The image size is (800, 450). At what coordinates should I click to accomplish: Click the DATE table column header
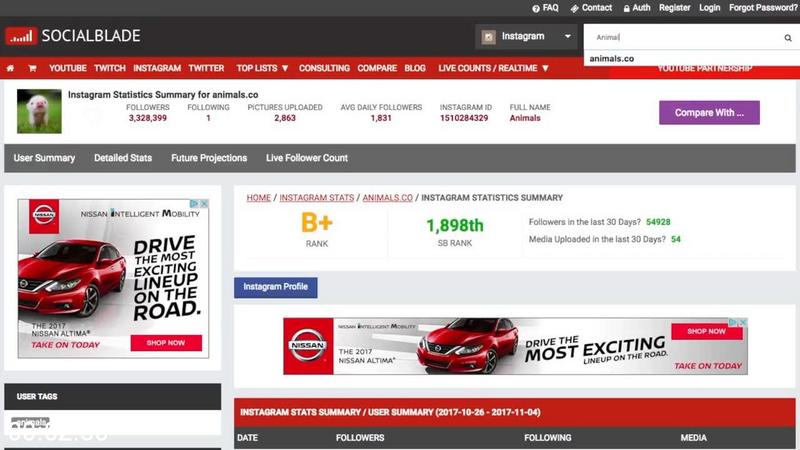(247, 438)
